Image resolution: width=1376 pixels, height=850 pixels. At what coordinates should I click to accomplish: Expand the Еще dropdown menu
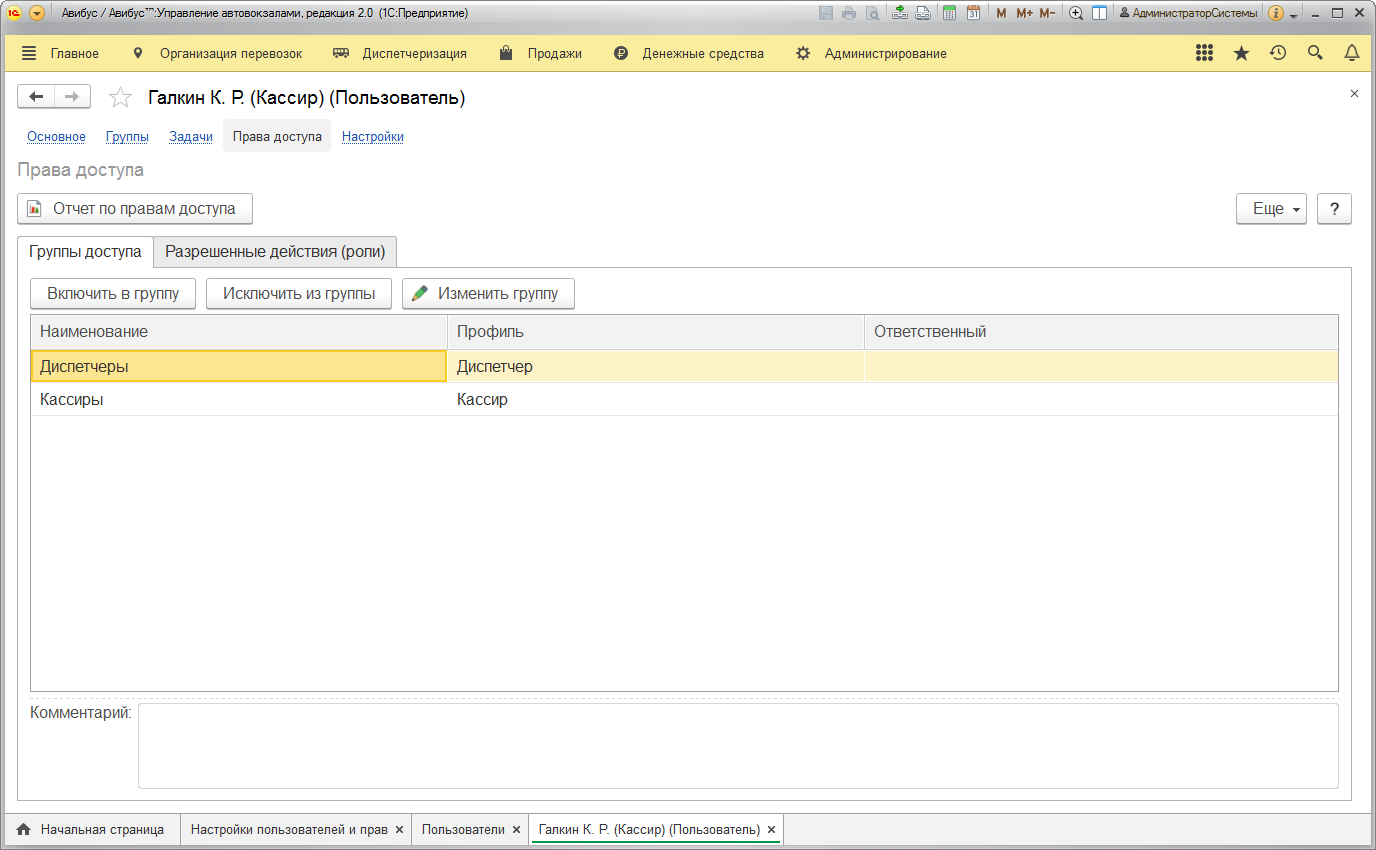tap(1271, 209)
